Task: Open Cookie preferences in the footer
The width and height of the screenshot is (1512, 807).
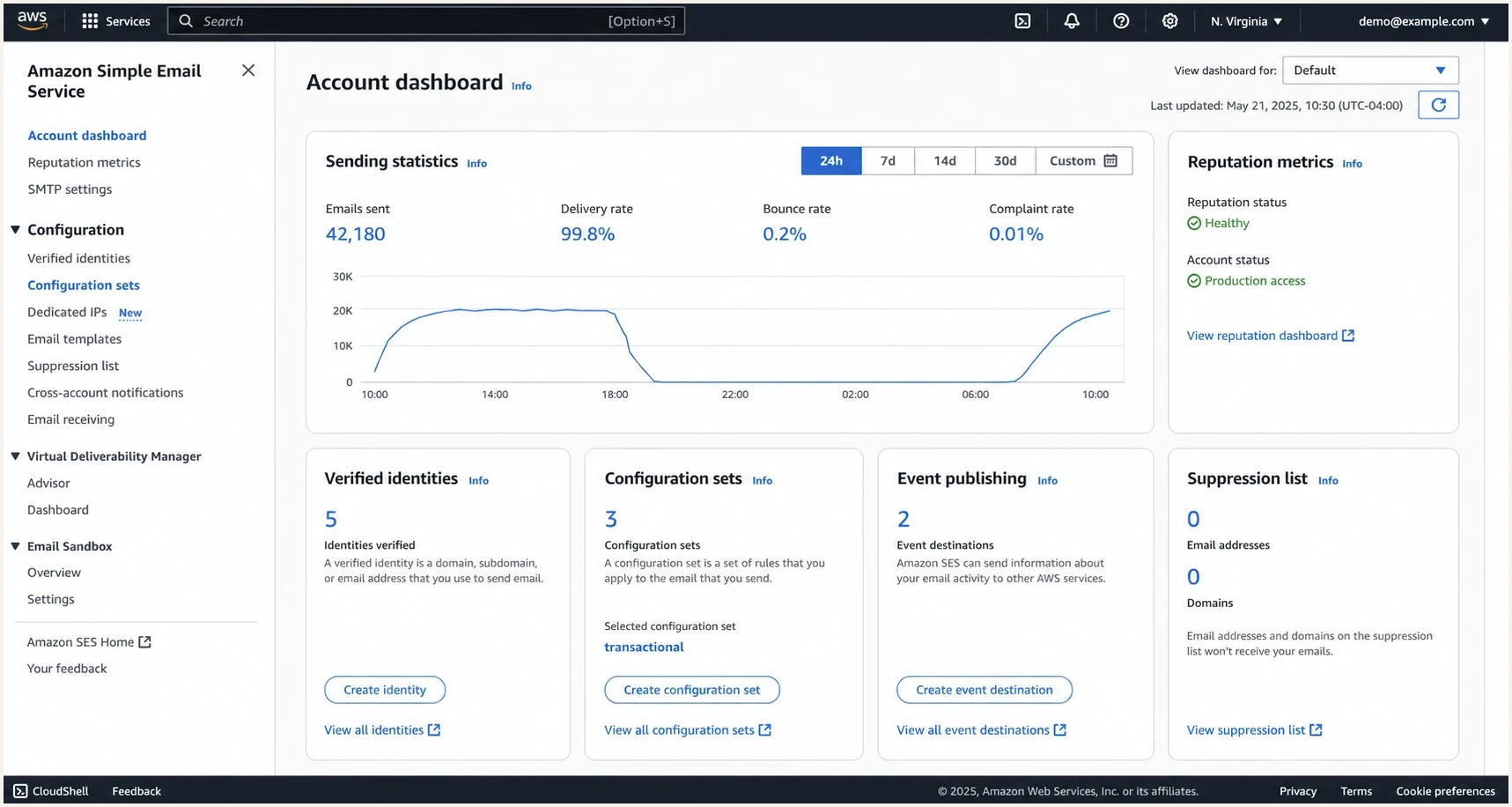Action: 1445,791
